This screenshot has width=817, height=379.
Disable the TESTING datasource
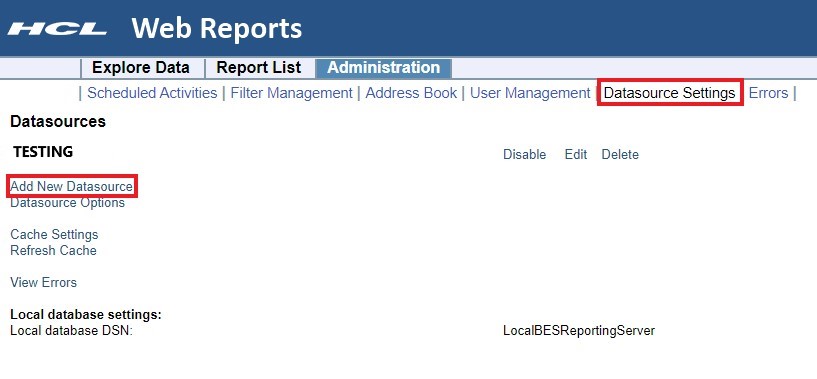pos(524,154)
